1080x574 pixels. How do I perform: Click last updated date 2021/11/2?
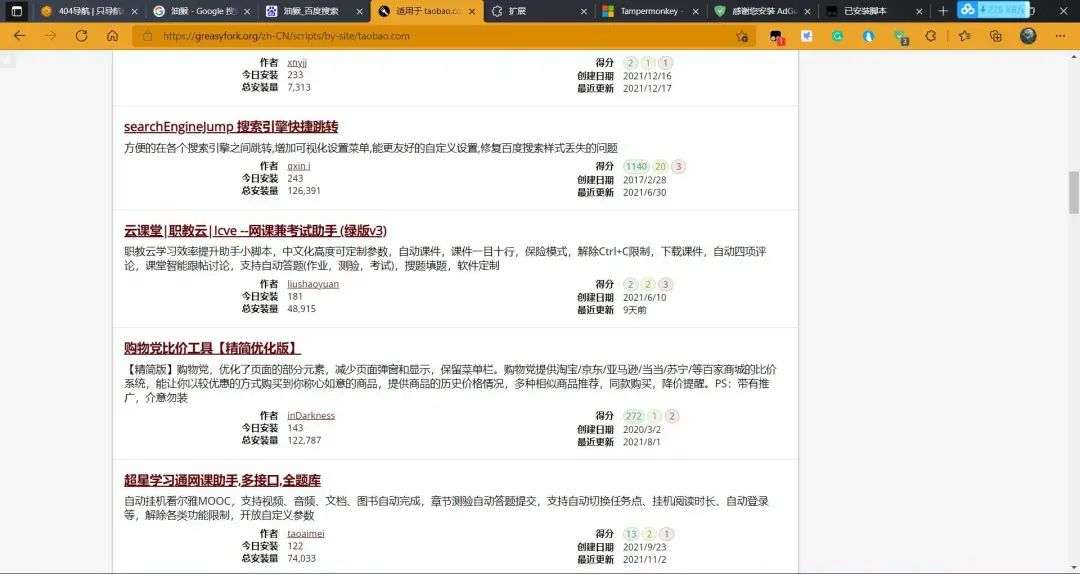(x=645, y=560)
